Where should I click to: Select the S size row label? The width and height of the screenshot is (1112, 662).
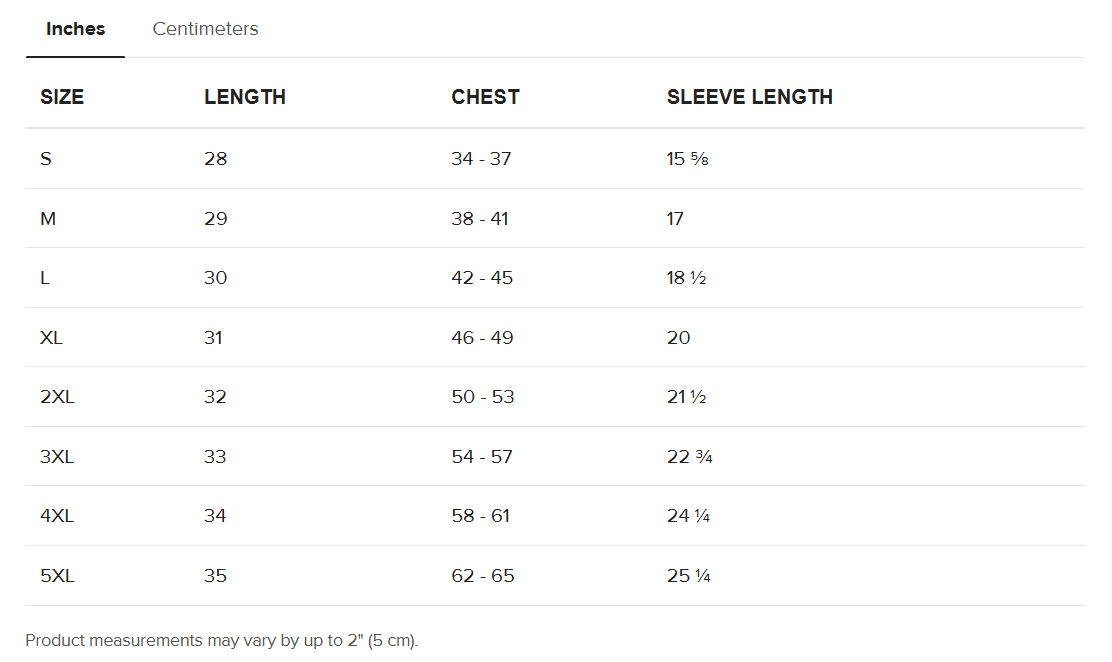(46, 158)
